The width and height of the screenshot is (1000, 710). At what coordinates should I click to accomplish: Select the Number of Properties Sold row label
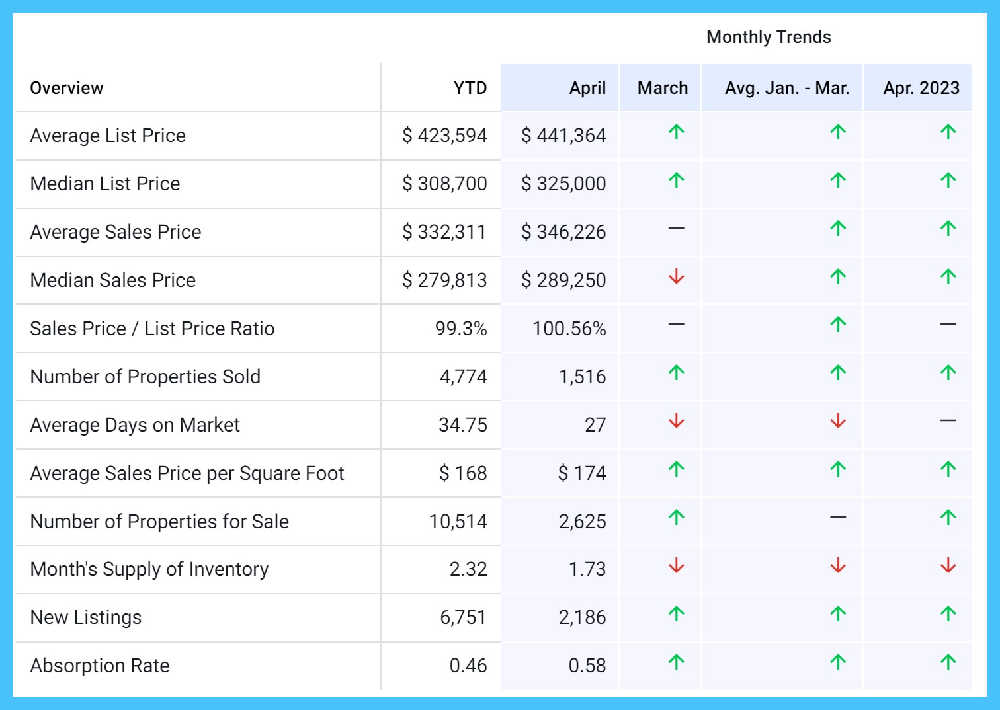coord(145,377)
